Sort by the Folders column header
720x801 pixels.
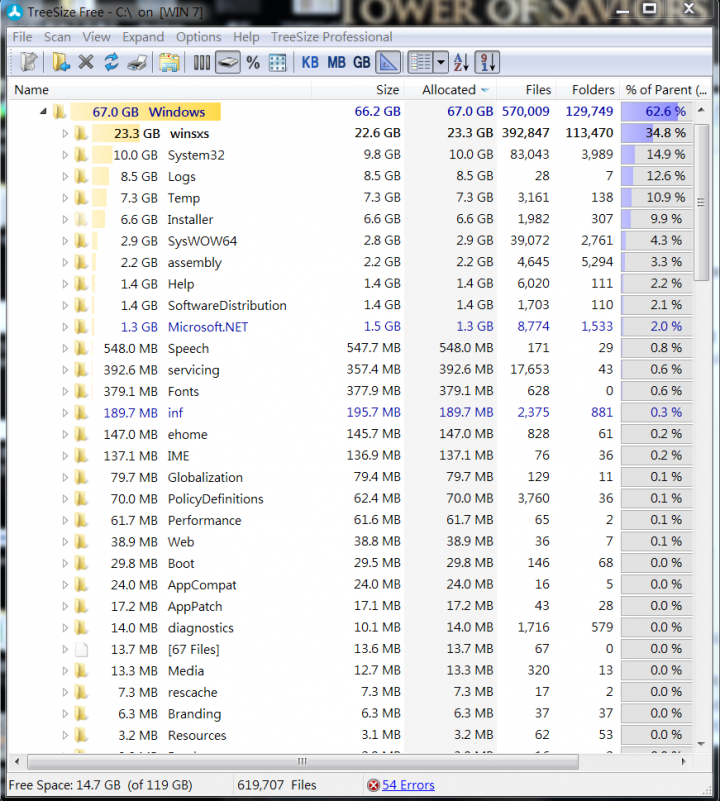[x=588, y=90]
